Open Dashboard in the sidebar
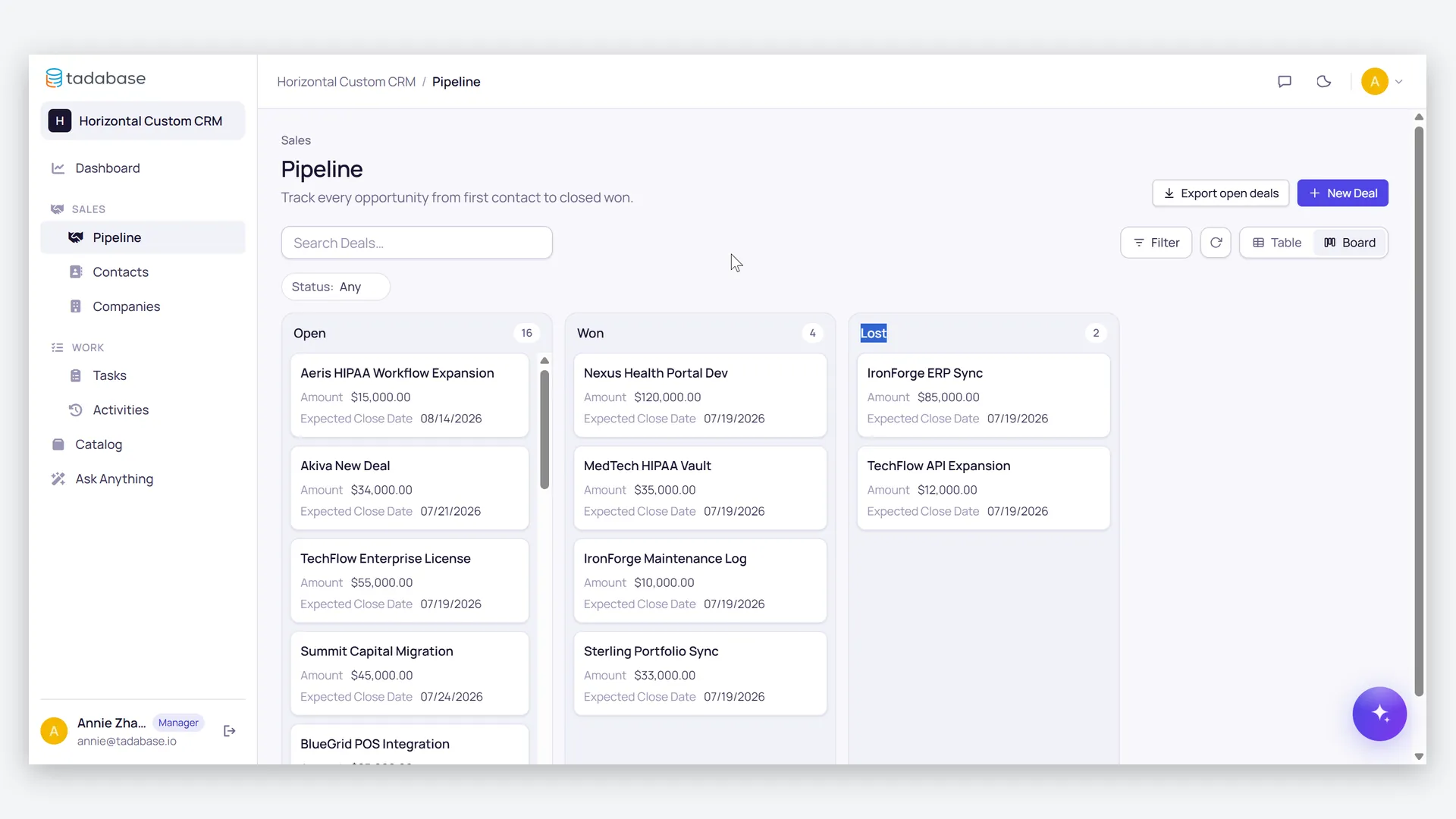Screen dimensions: 1456x819 pyautogui.click(x=143, y=168)
